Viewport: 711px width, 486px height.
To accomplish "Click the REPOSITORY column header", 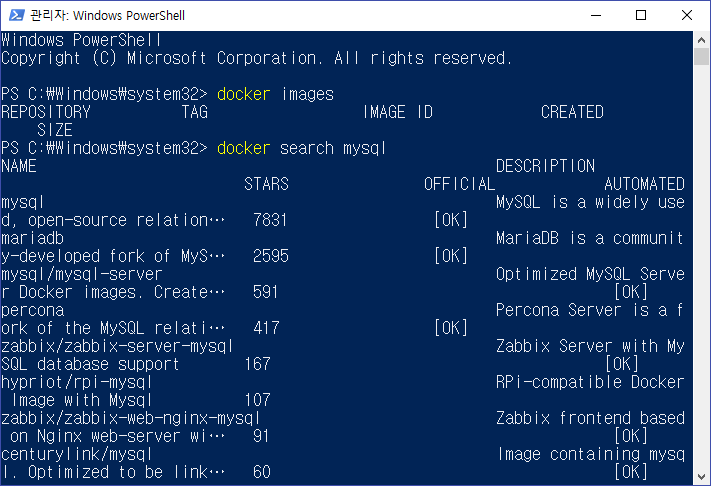I will (46, 112).
